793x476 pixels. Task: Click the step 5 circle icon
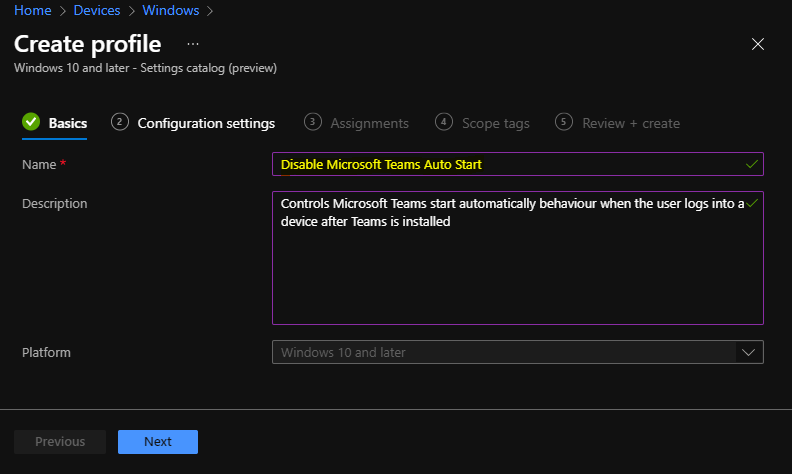click(563, 122)
